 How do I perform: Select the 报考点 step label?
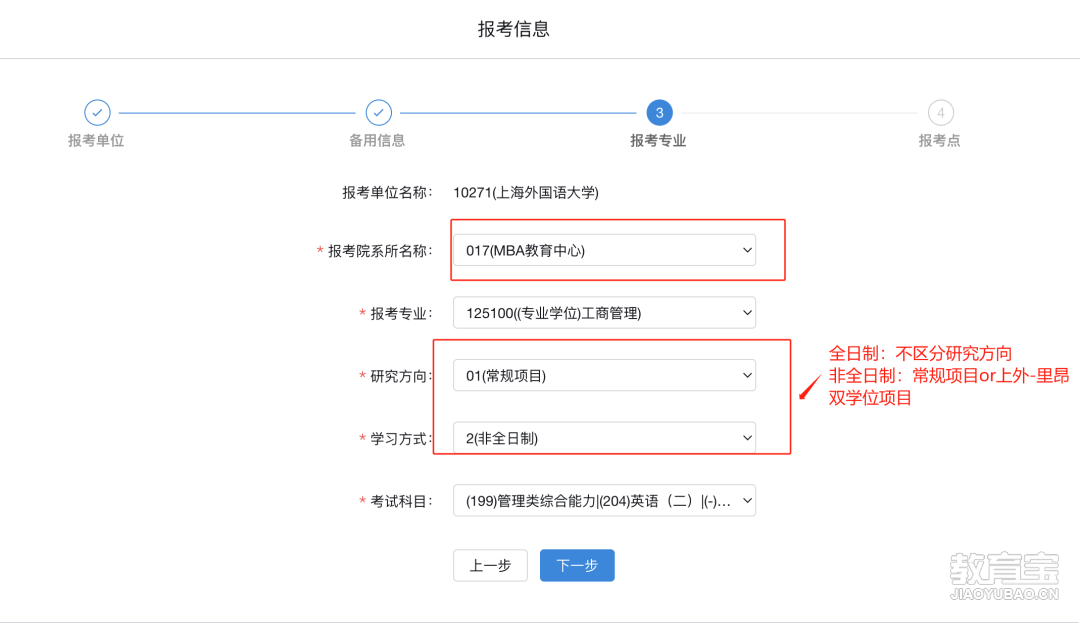[x=939, y=140]
